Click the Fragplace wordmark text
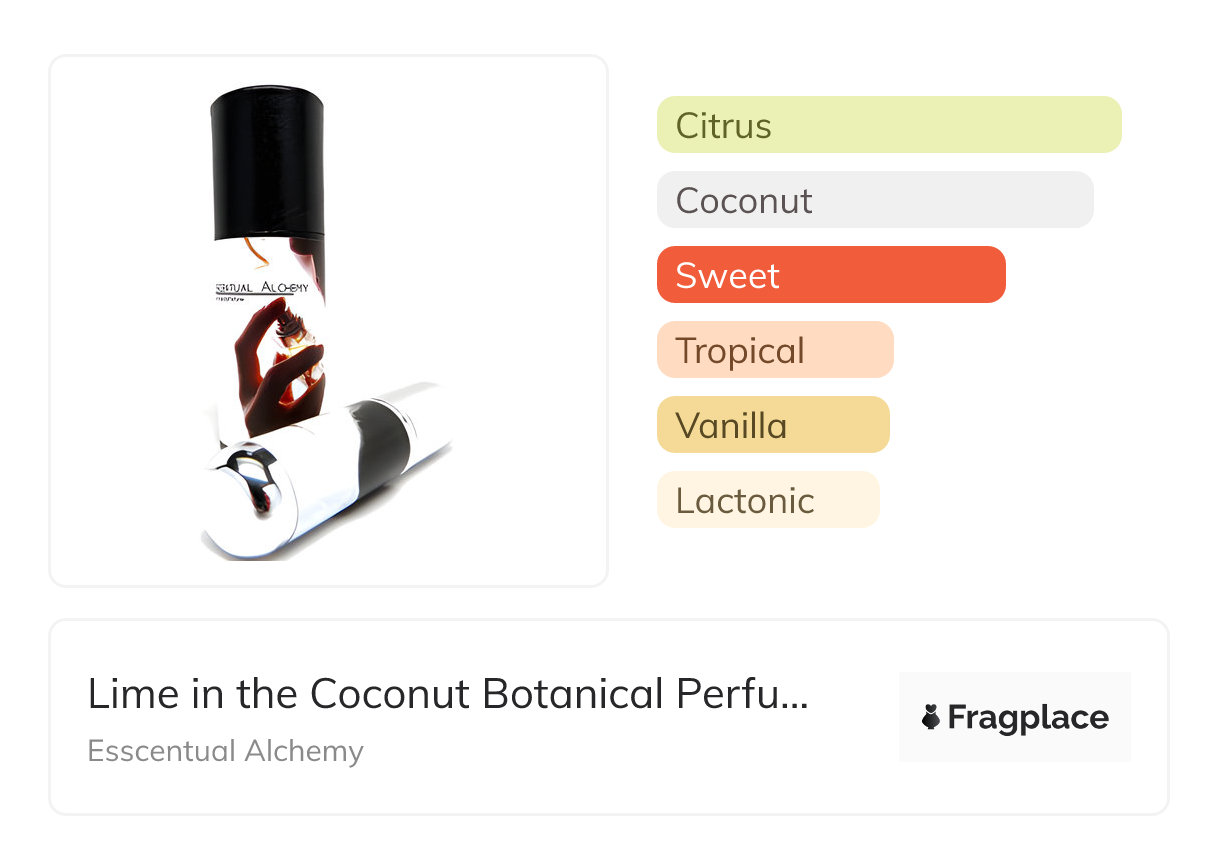1218x864 pixels. pos(1028,717)
